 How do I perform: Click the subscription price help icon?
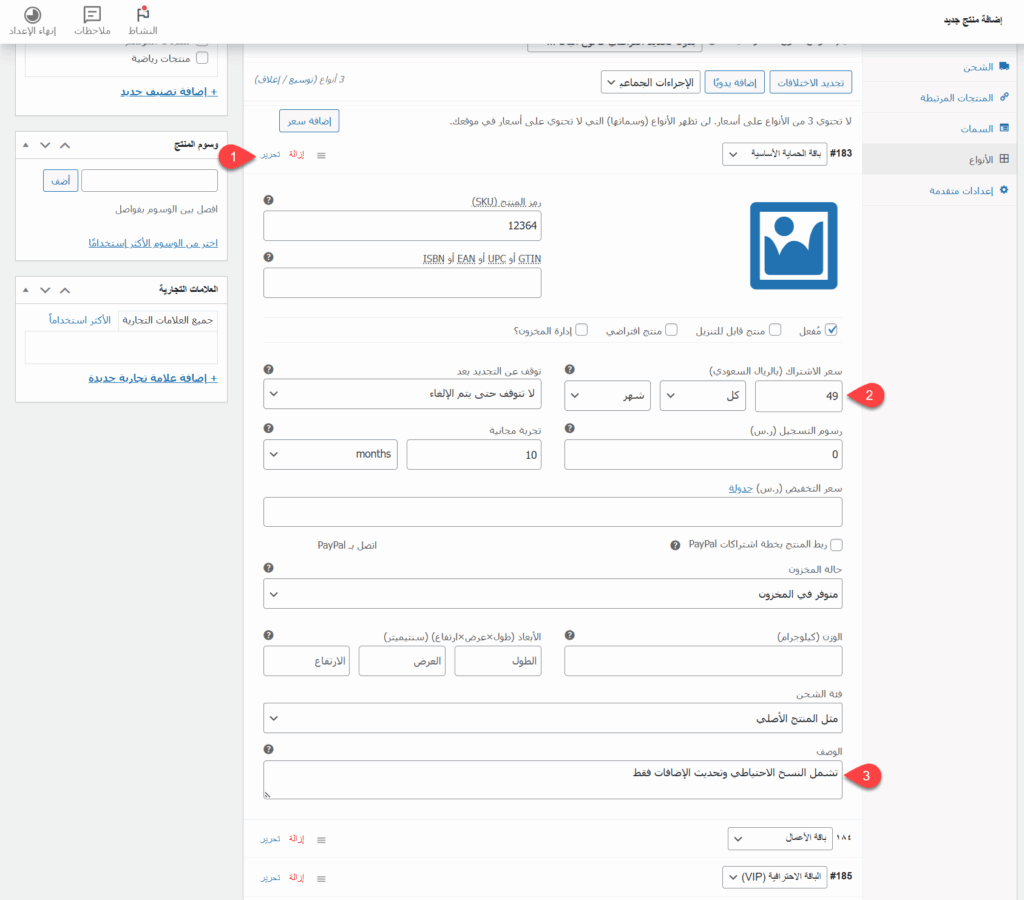pyautogui.click(x=569, y=370)
